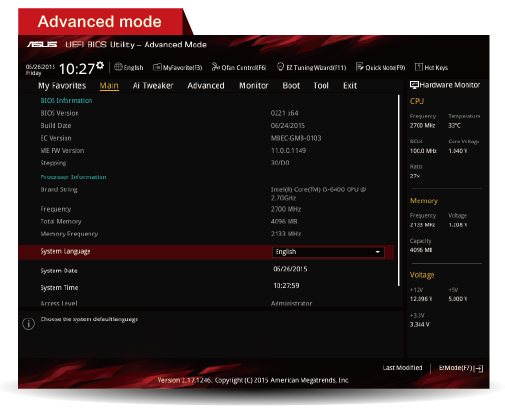Click the Memory heading in Hardware Monitor
Viewport: 505px width, 411px height.
[x=424, y=201]
